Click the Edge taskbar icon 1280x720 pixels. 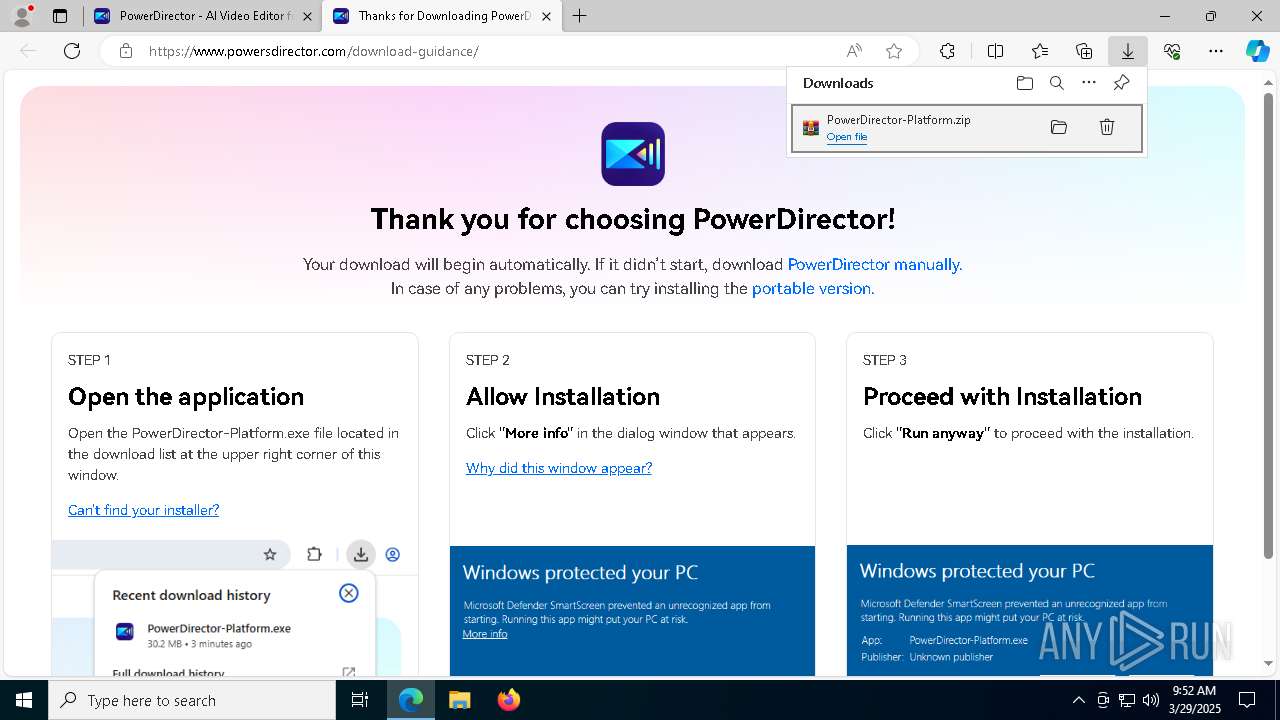click(411, 700)
